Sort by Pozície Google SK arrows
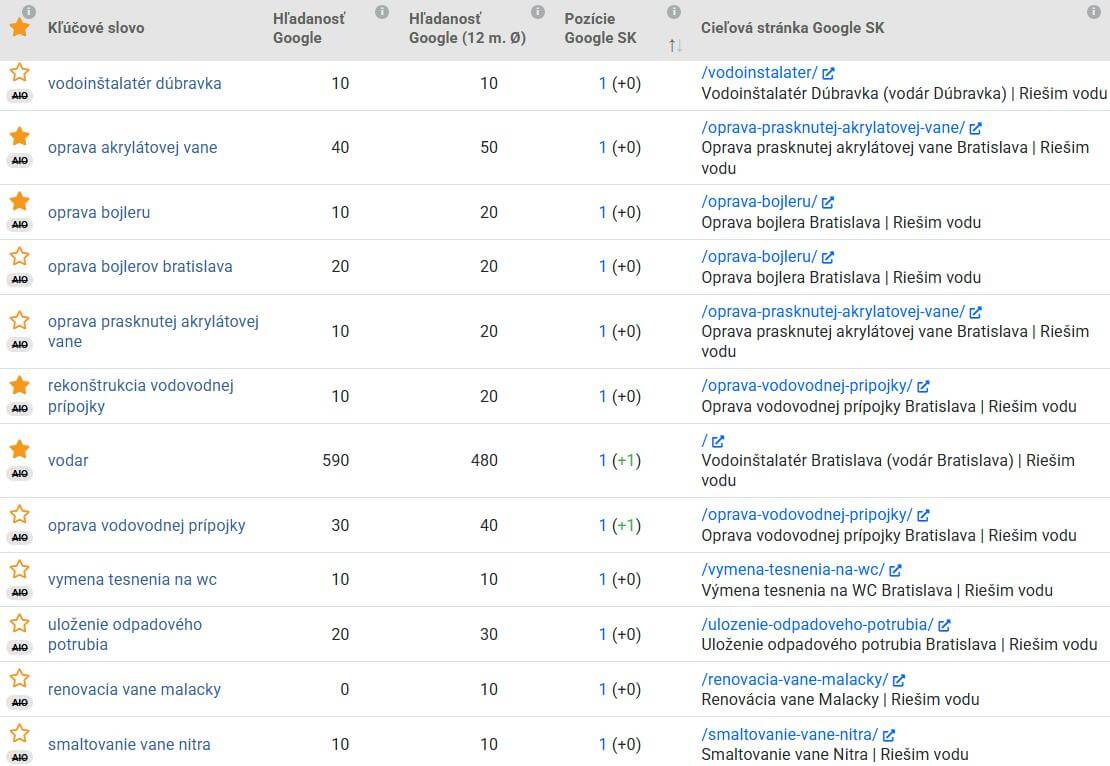Image resolution: width=1110 pixels, height=766 pixels. 675,46
